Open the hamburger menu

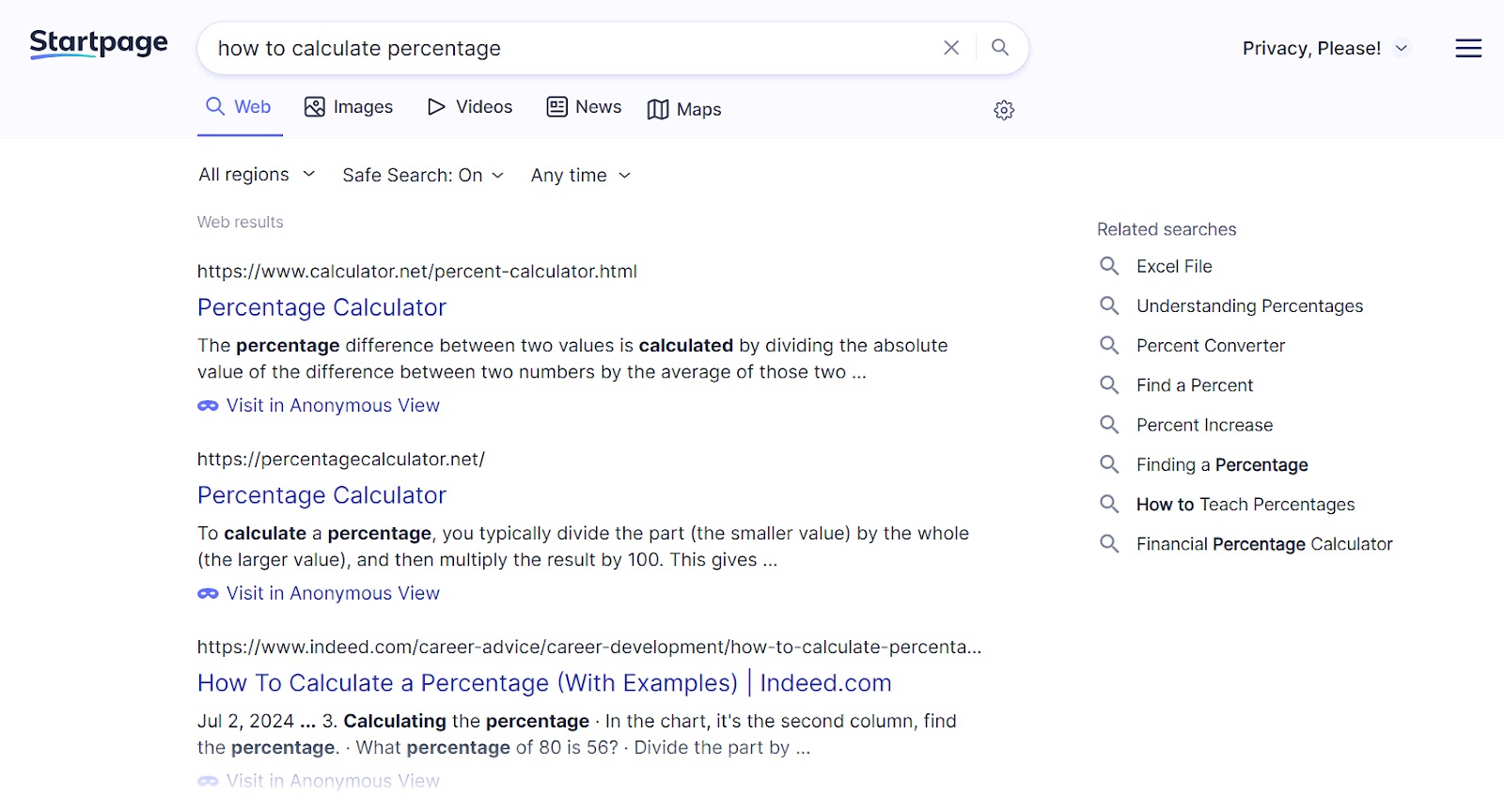tap(1468, 48)
